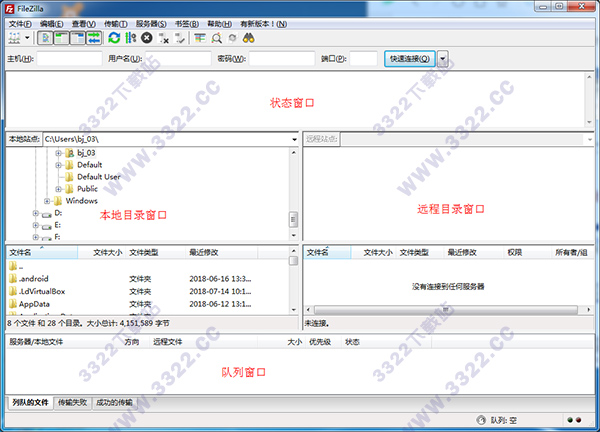Expand the Default folder node

[x=58, y=165]
